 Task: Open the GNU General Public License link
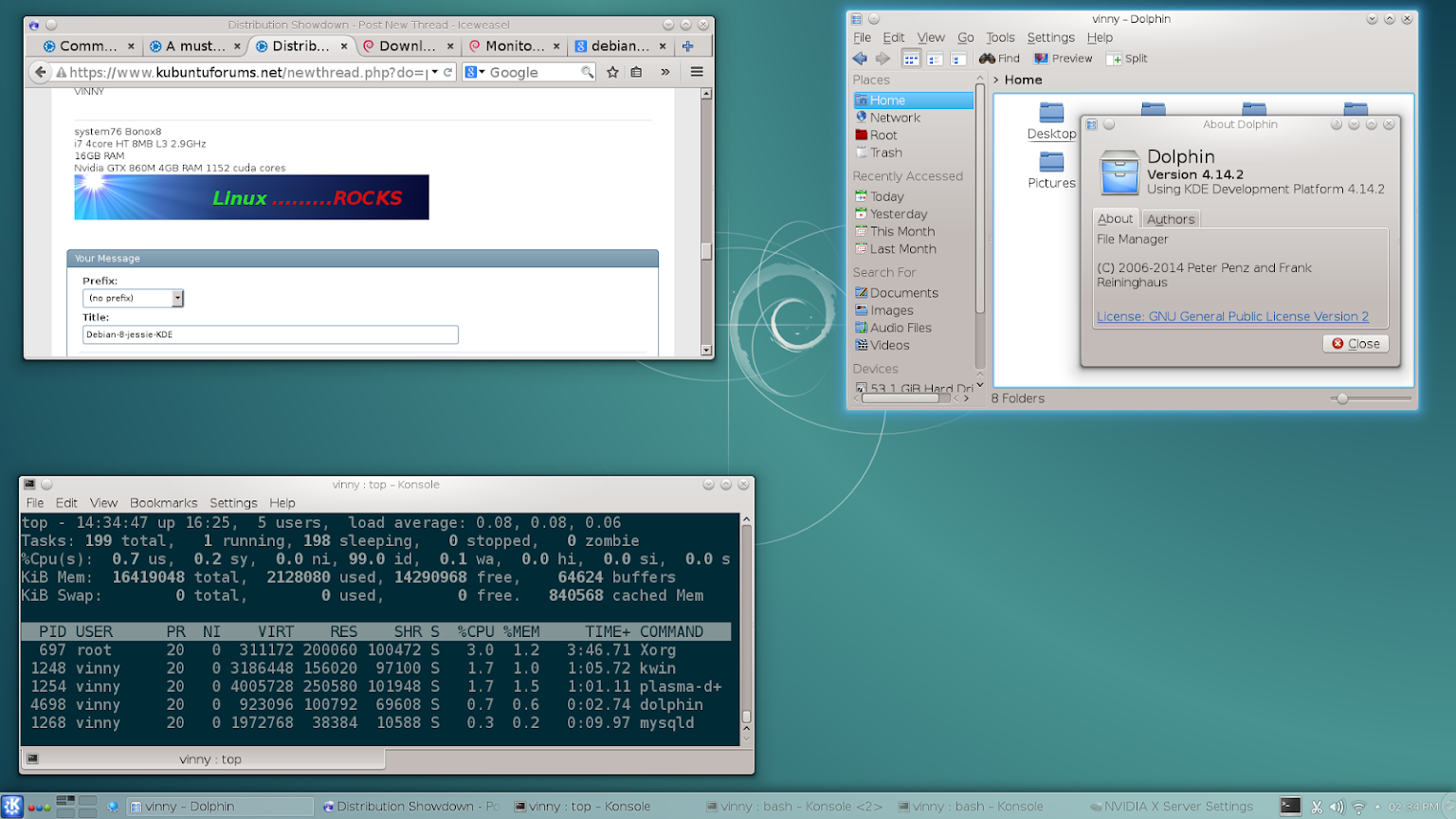click(x=1232, y=317)
